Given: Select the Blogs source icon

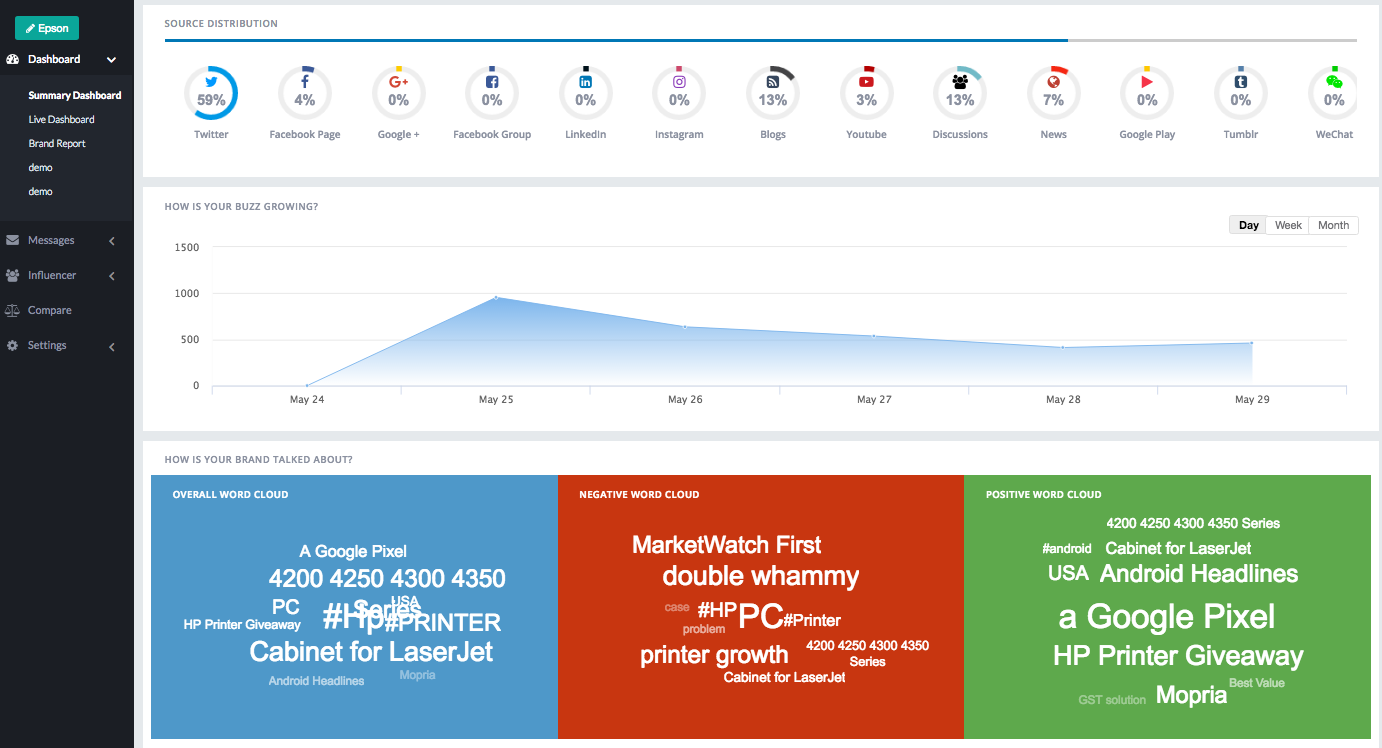Looking at the screenshot, I should (x=772, y=94).
